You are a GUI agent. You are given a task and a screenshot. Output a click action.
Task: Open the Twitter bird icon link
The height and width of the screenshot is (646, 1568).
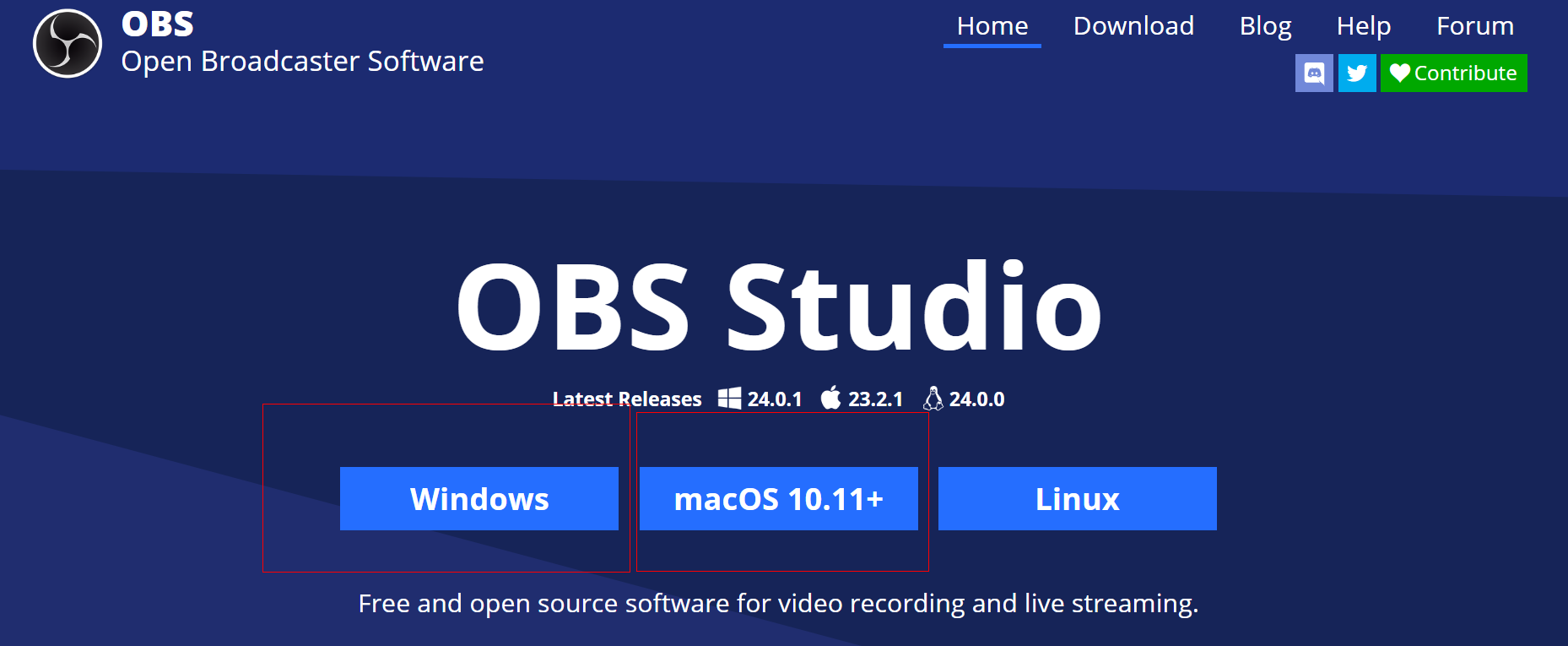pos(1357,73)
